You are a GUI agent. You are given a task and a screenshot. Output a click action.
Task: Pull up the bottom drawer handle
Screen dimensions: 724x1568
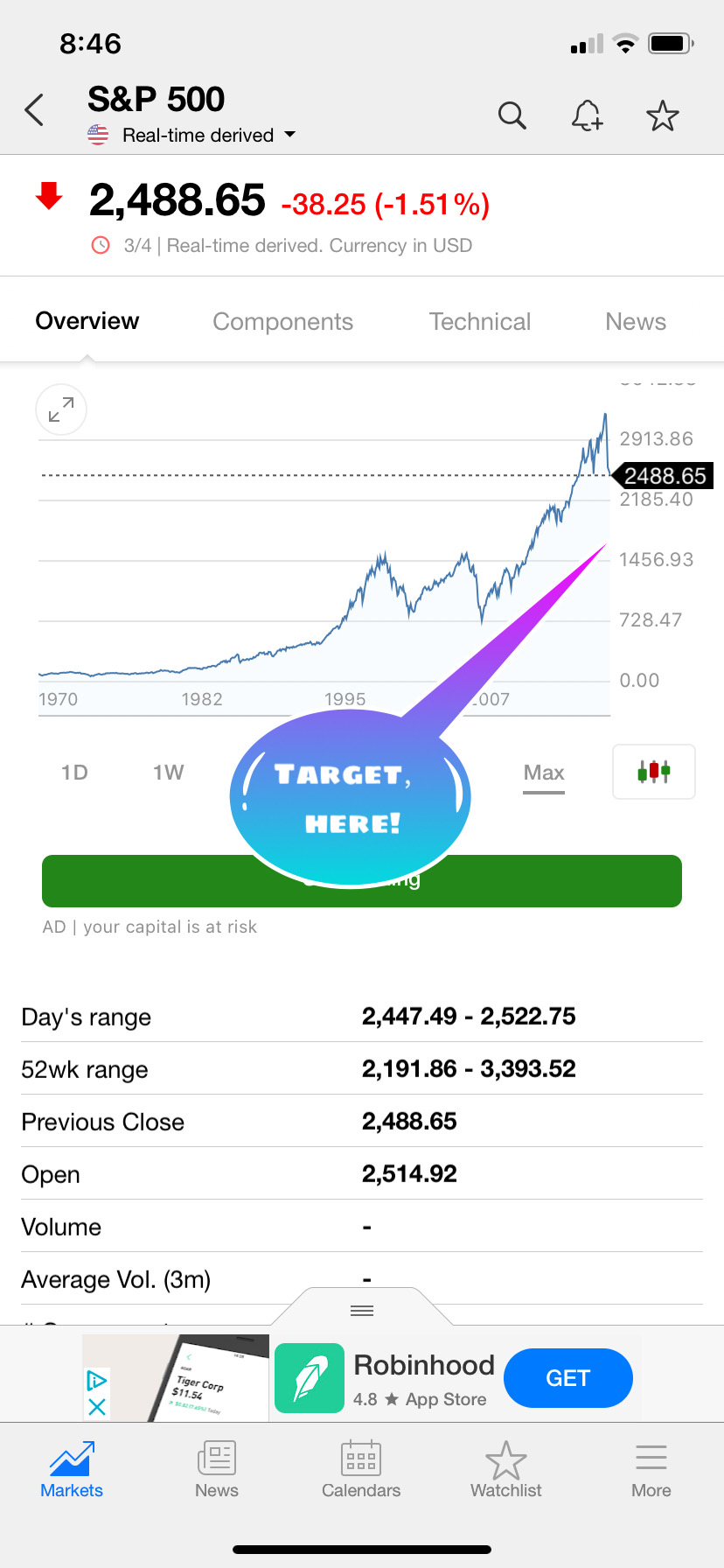[362, 1310]
